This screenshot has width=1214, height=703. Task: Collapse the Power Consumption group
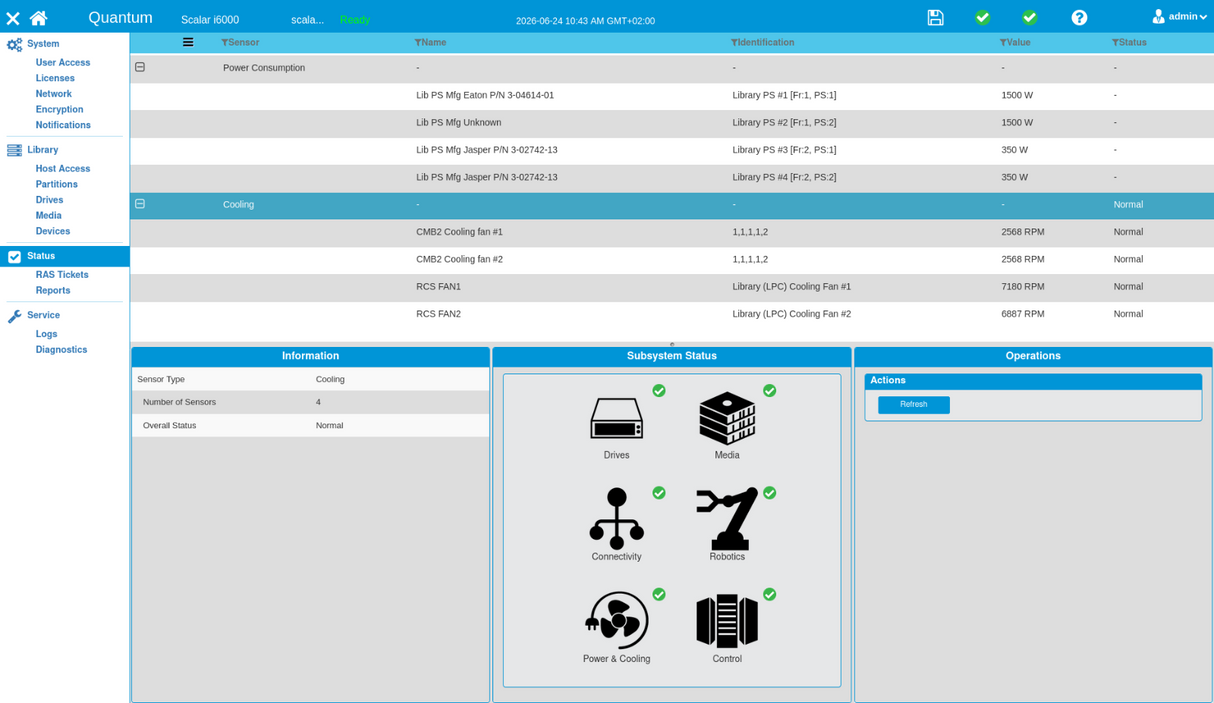pyautogui.click(x=140, y=67)
